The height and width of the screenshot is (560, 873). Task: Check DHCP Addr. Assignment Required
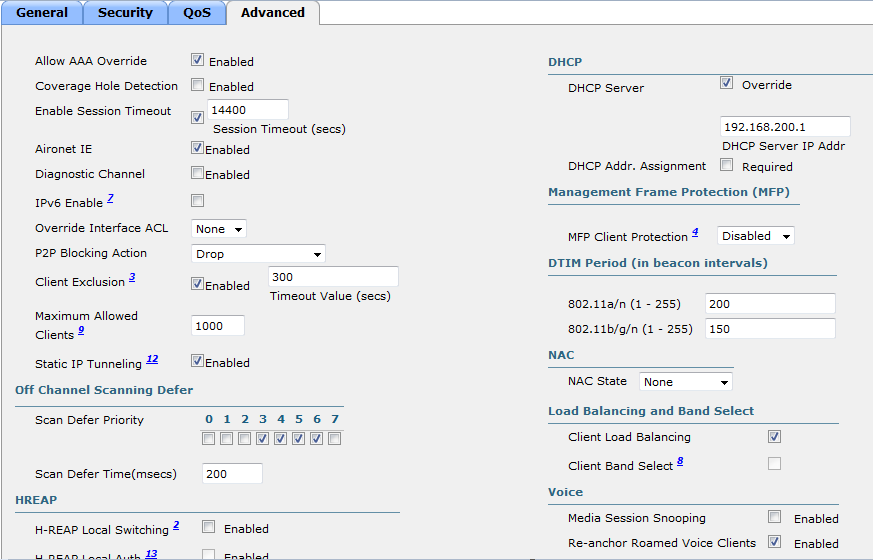pyautogui.click(x=726, y=165)
